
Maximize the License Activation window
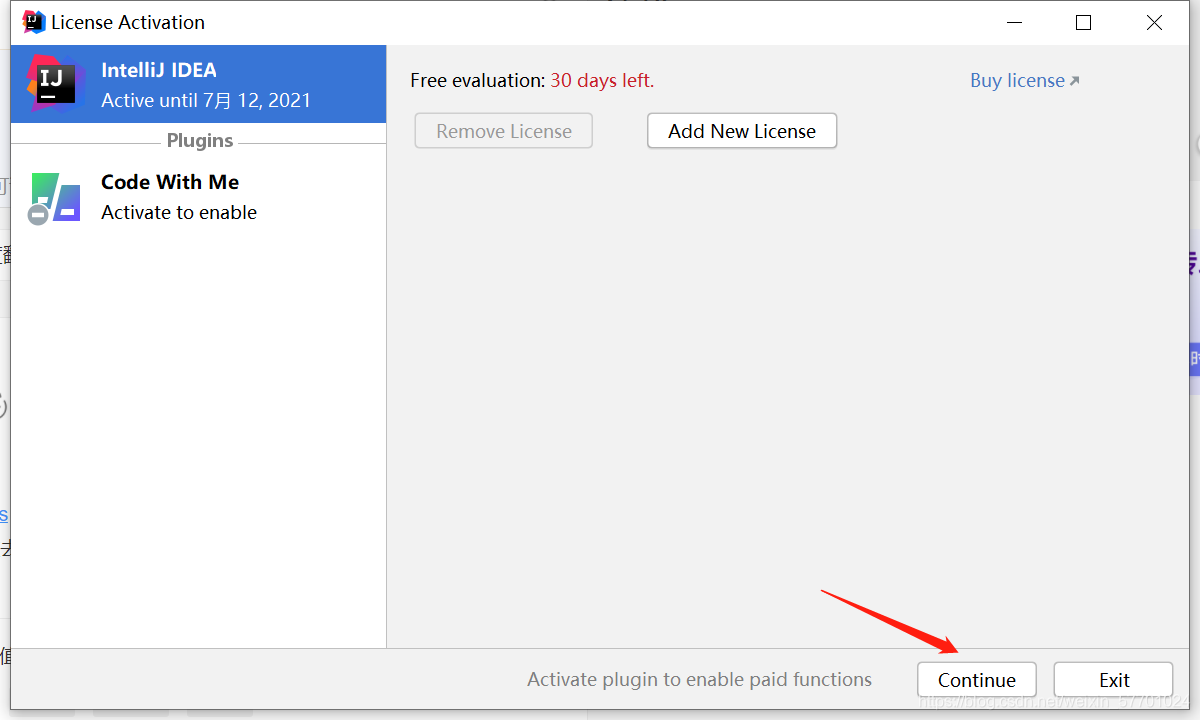coord(1083,22)
